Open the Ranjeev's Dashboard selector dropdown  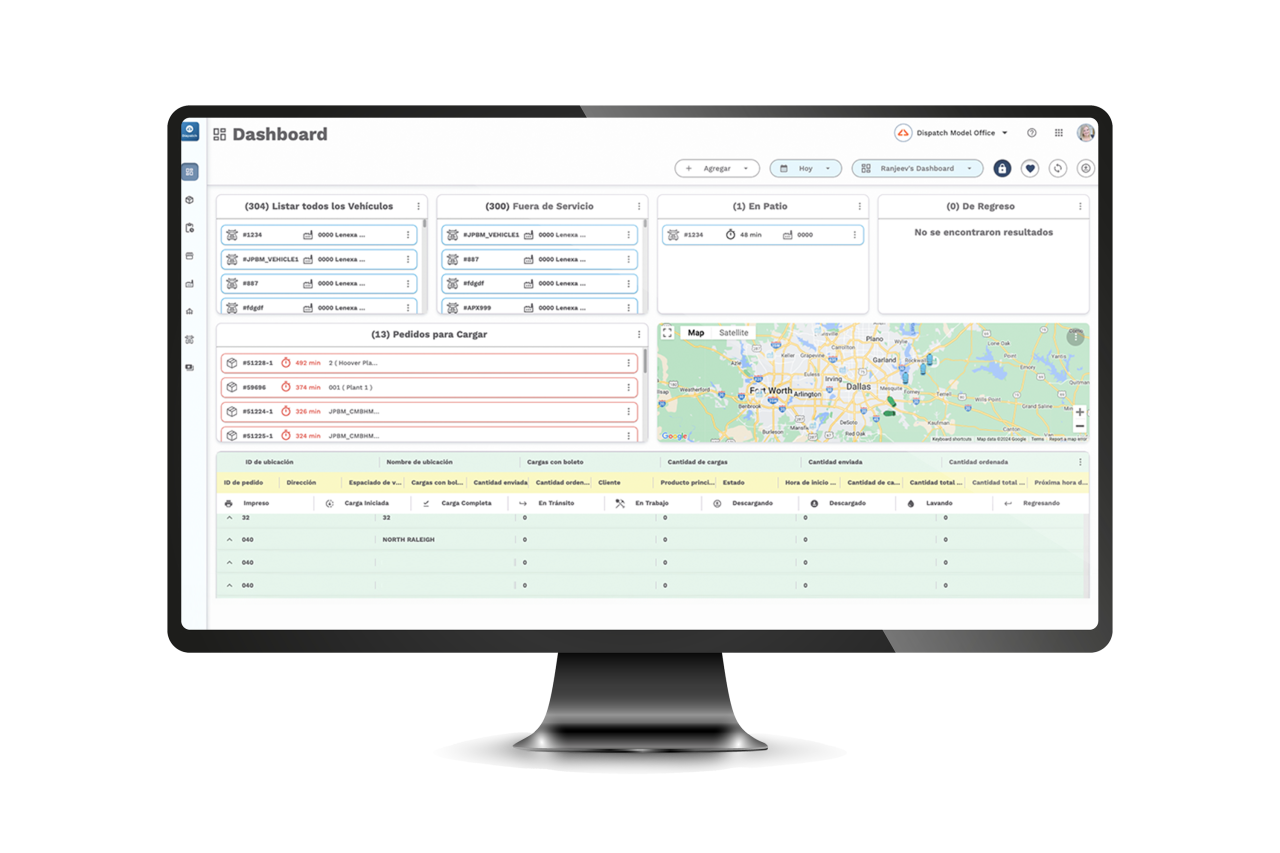[x=915, y=168]
